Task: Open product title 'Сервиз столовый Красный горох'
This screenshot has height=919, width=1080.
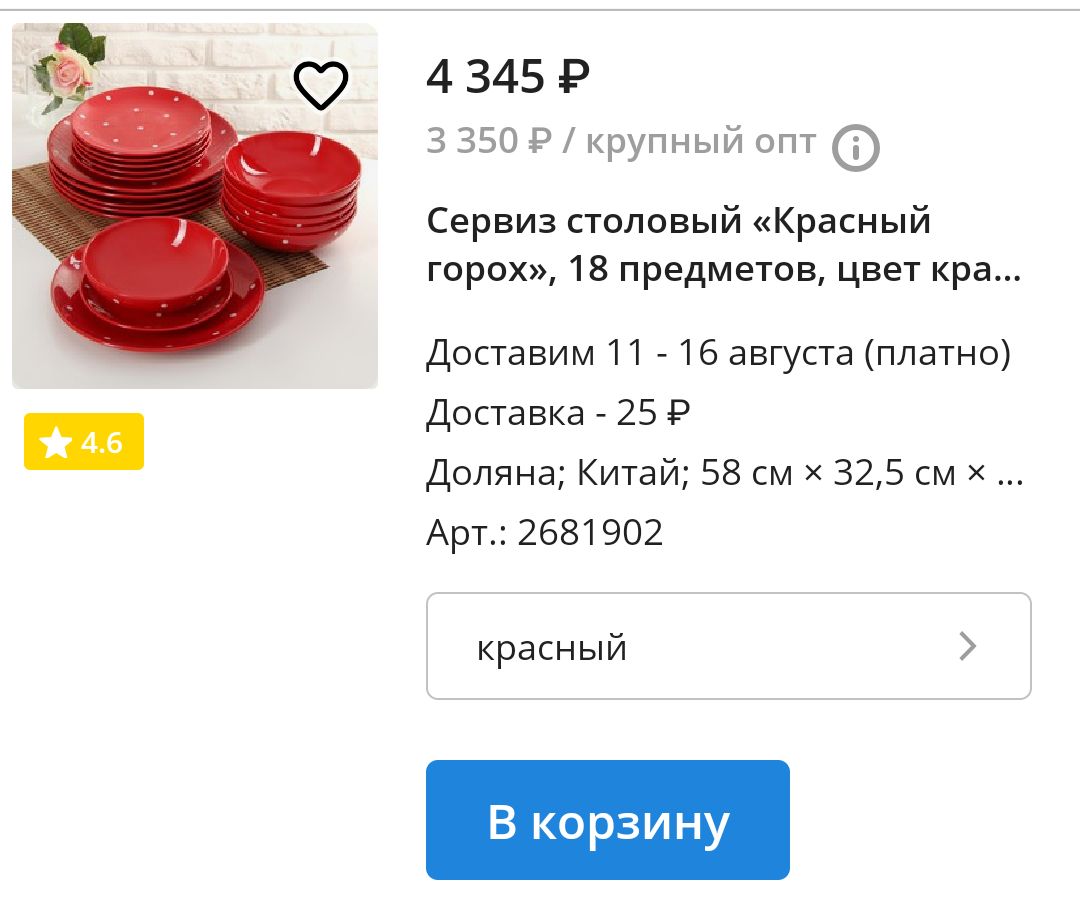Action: [723, 245]
